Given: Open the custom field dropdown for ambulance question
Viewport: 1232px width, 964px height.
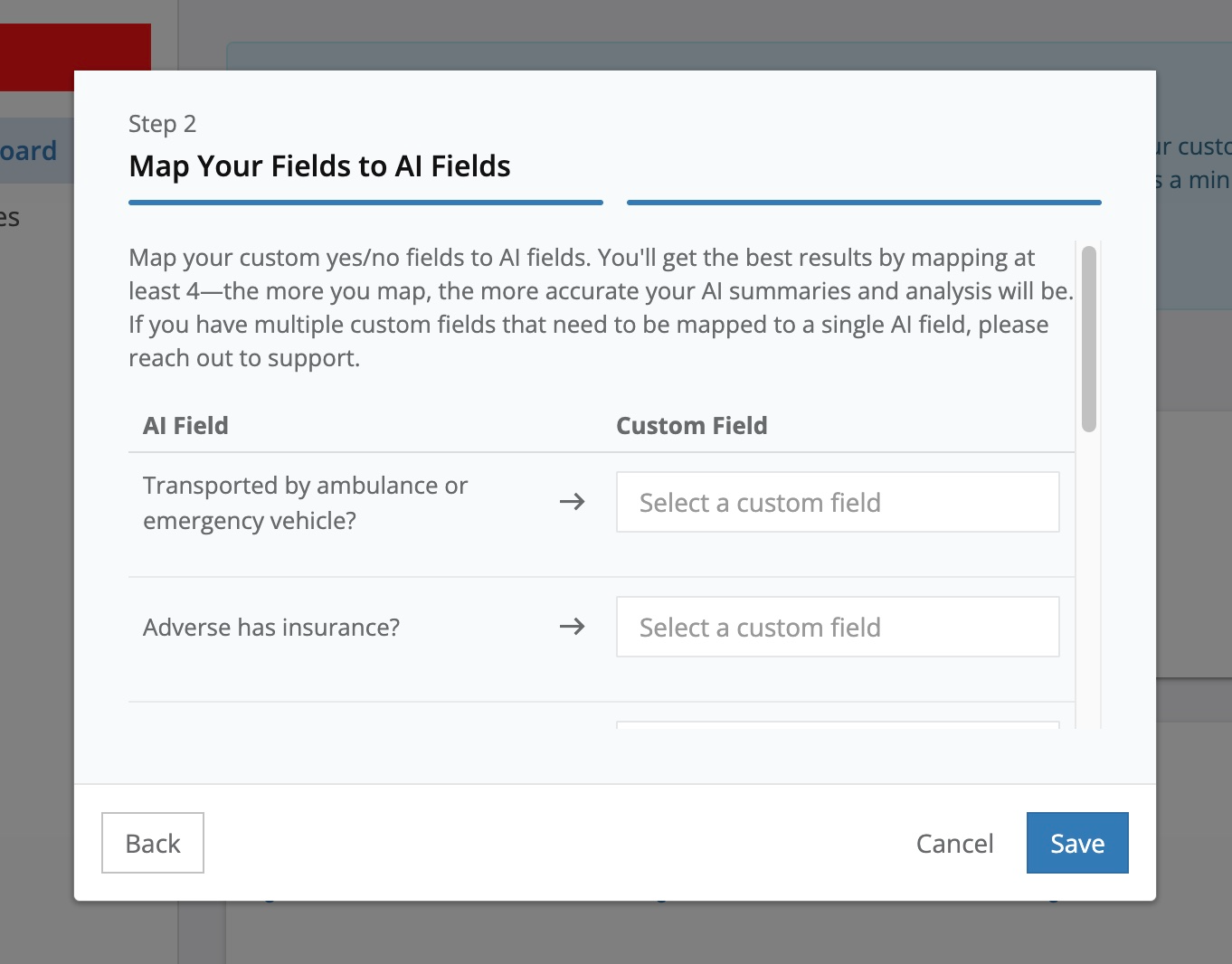Looking at the screenshot, I should coord(837,502).
